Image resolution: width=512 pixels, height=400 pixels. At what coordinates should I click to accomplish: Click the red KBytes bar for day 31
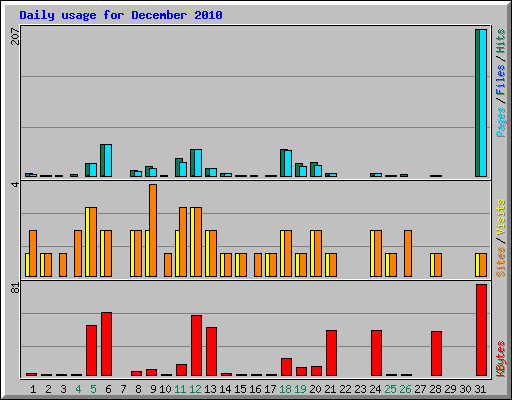pyautogui.click(x=481, y=330)
